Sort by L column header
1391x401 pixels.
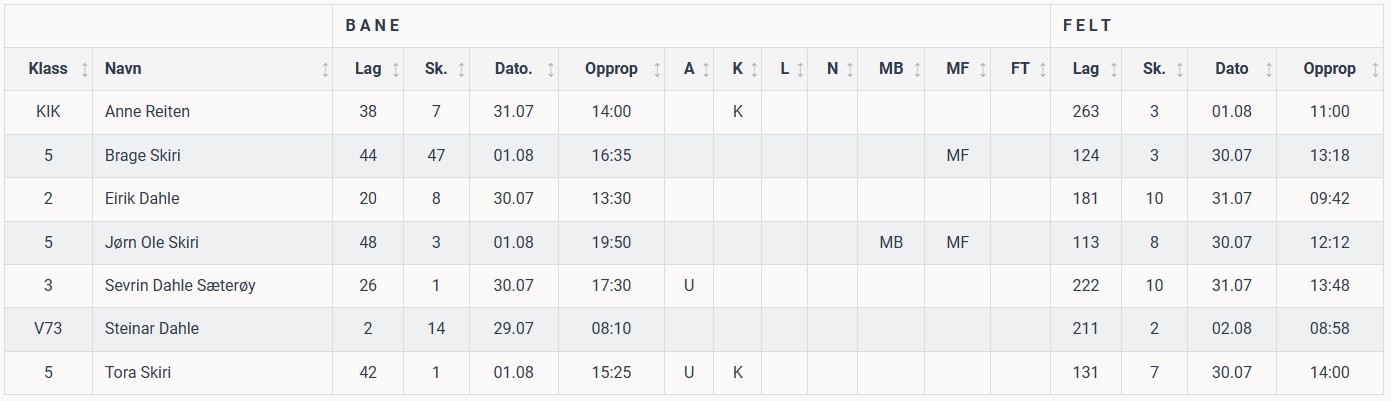click(784, 69)
